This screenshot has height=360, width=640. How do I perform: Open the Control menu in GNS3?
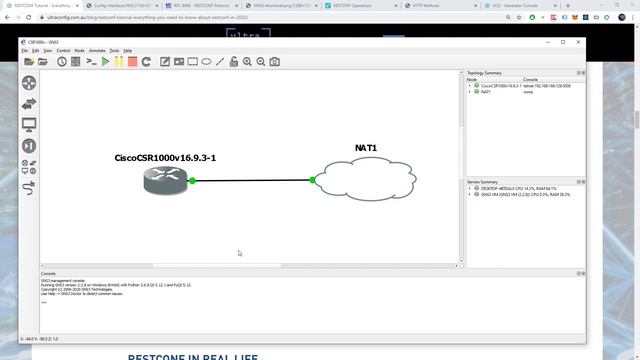[x=63, y=51]
